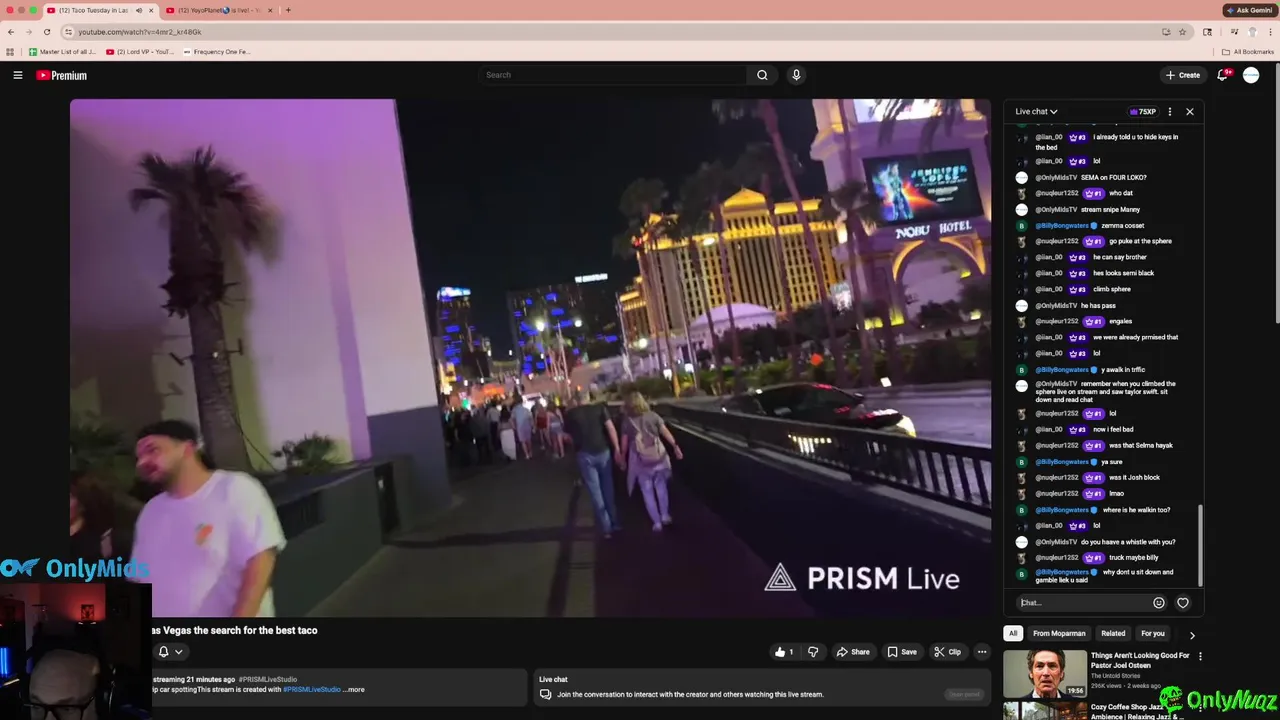
Task: Click chat message 'SEMA on FOUR LOKO?'
Action: [1115, 177]
